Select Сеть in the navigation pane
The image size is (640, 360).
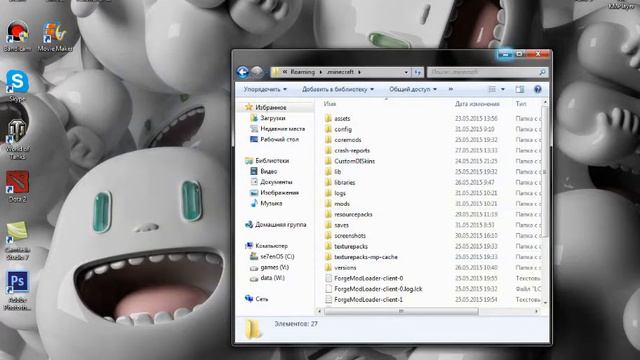coord(262,299)
